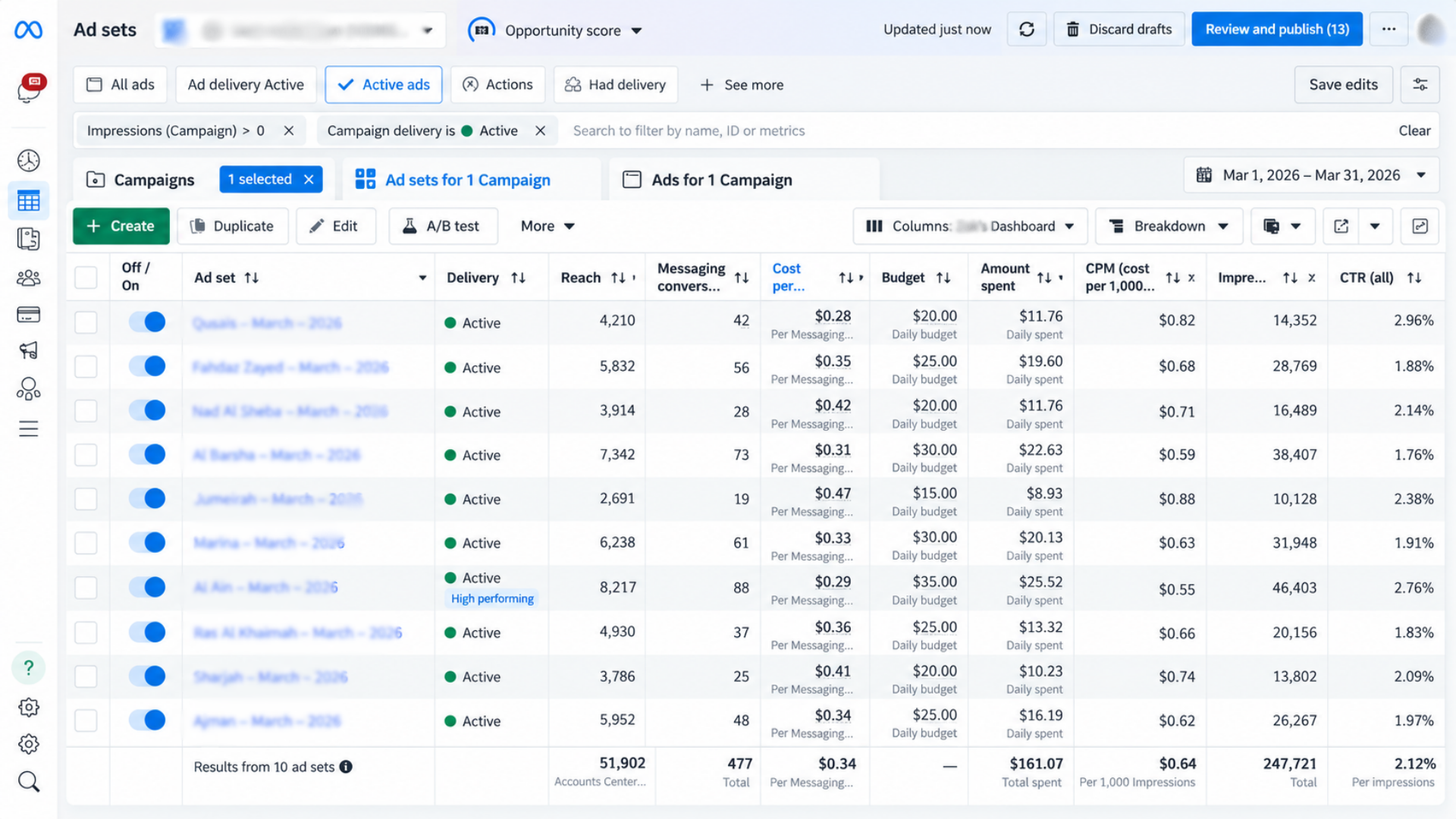The height and width of the screenshot is (819, 1456).
Task: Toggle off the High performing ad set
Action: [147, 587]
